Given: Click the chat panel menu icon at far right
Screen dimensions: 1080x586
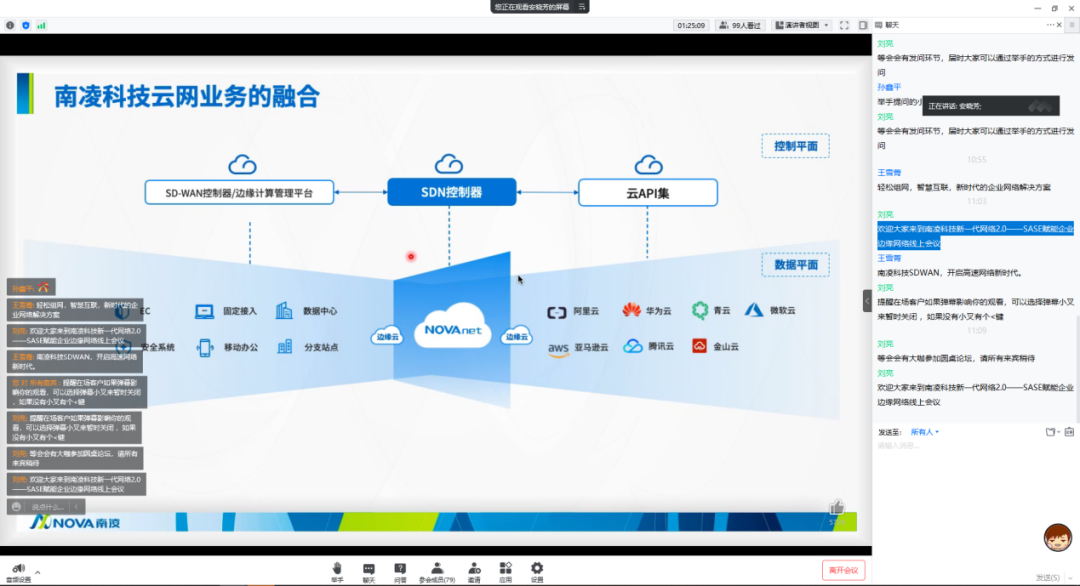Looking at the screenshot, I should (x=1072, y=25).
